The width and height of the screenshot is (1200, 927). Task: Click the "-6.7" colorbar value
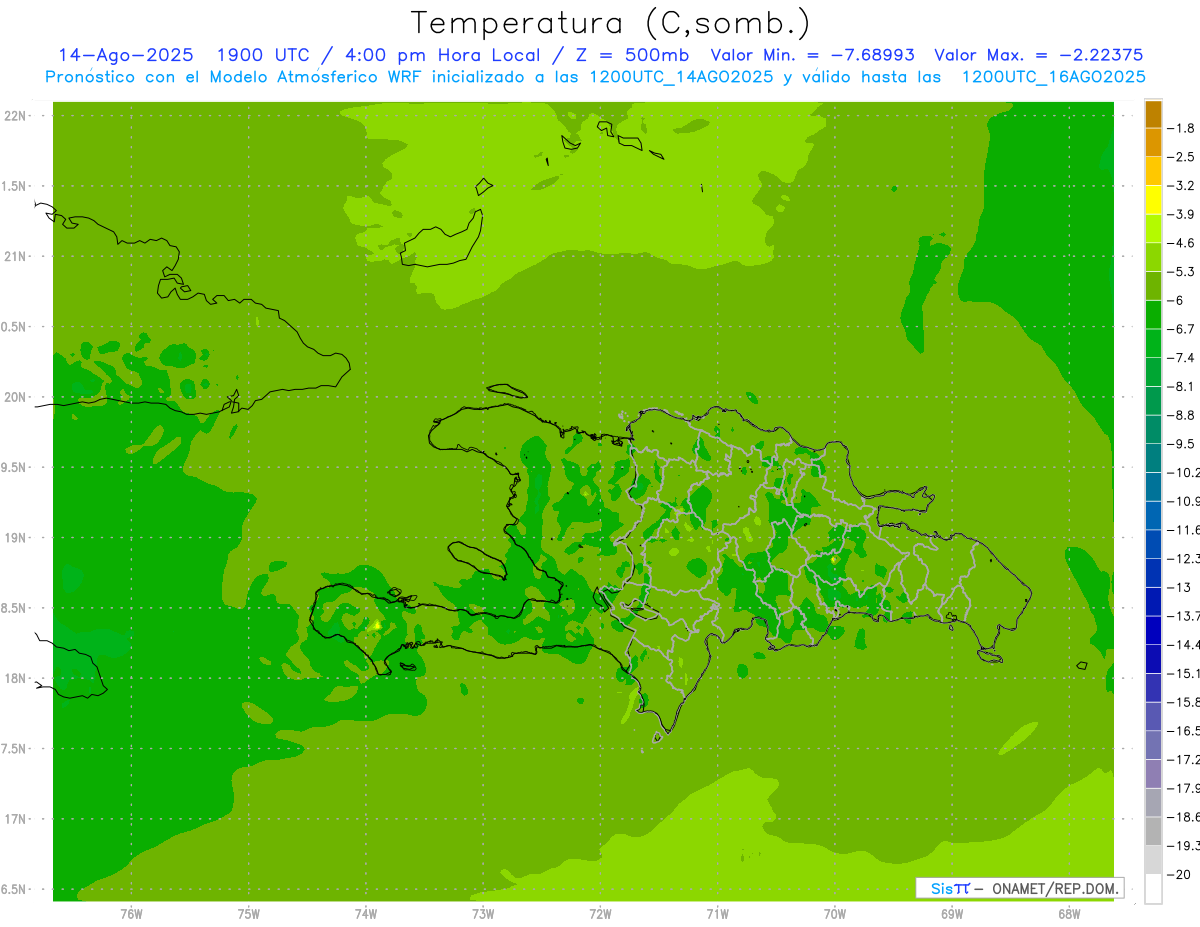tap(1182, 329)
